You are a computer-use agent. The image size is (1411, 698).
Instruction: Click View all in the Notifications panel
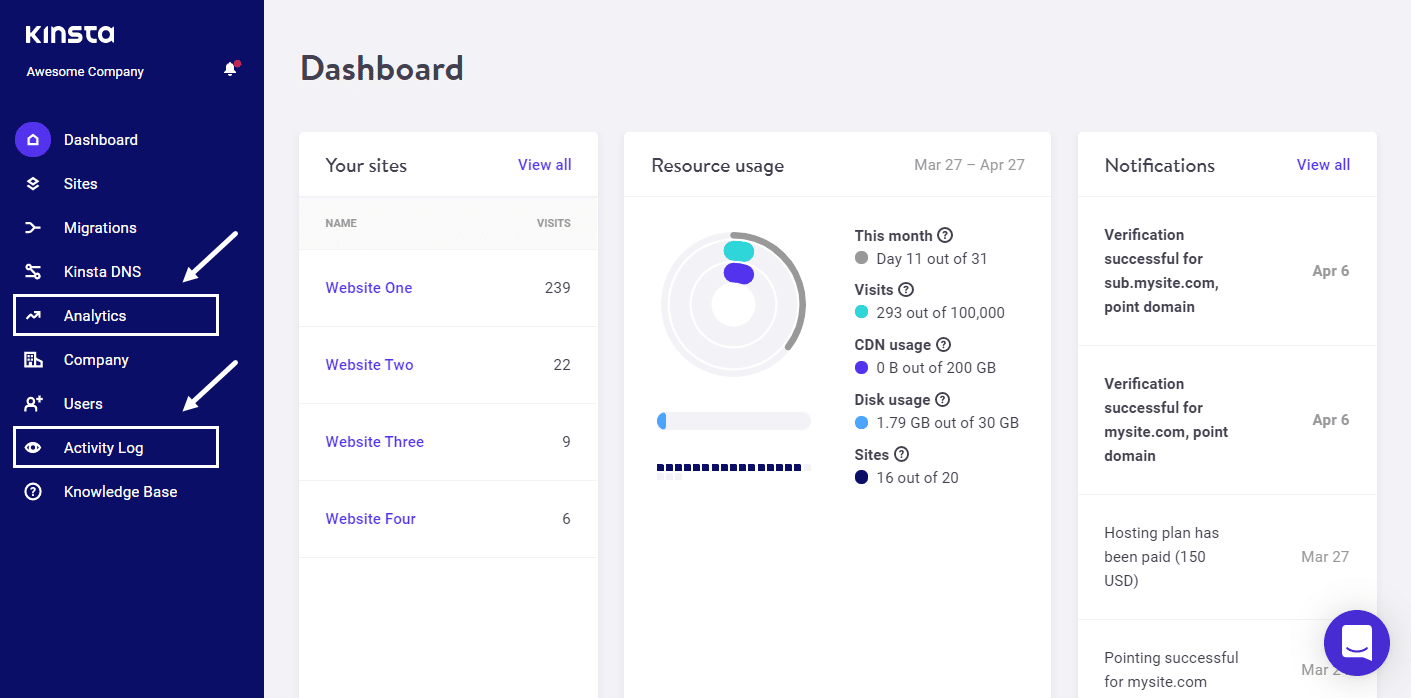pyautogui.click(x=1322, y=164)
